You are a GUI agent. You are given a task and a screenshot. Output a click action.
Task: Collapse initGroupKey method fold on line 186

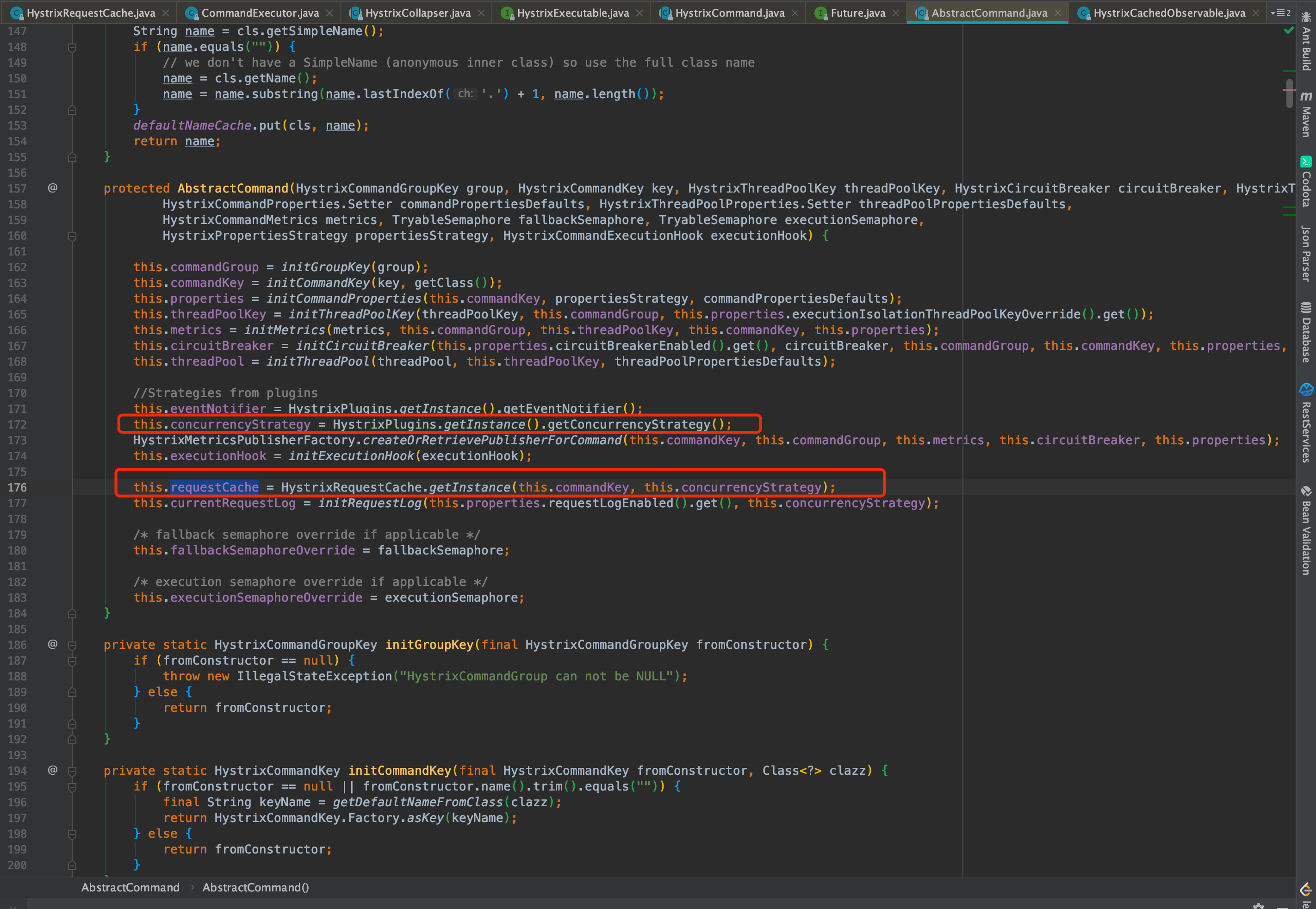click(x=72, y=645)
